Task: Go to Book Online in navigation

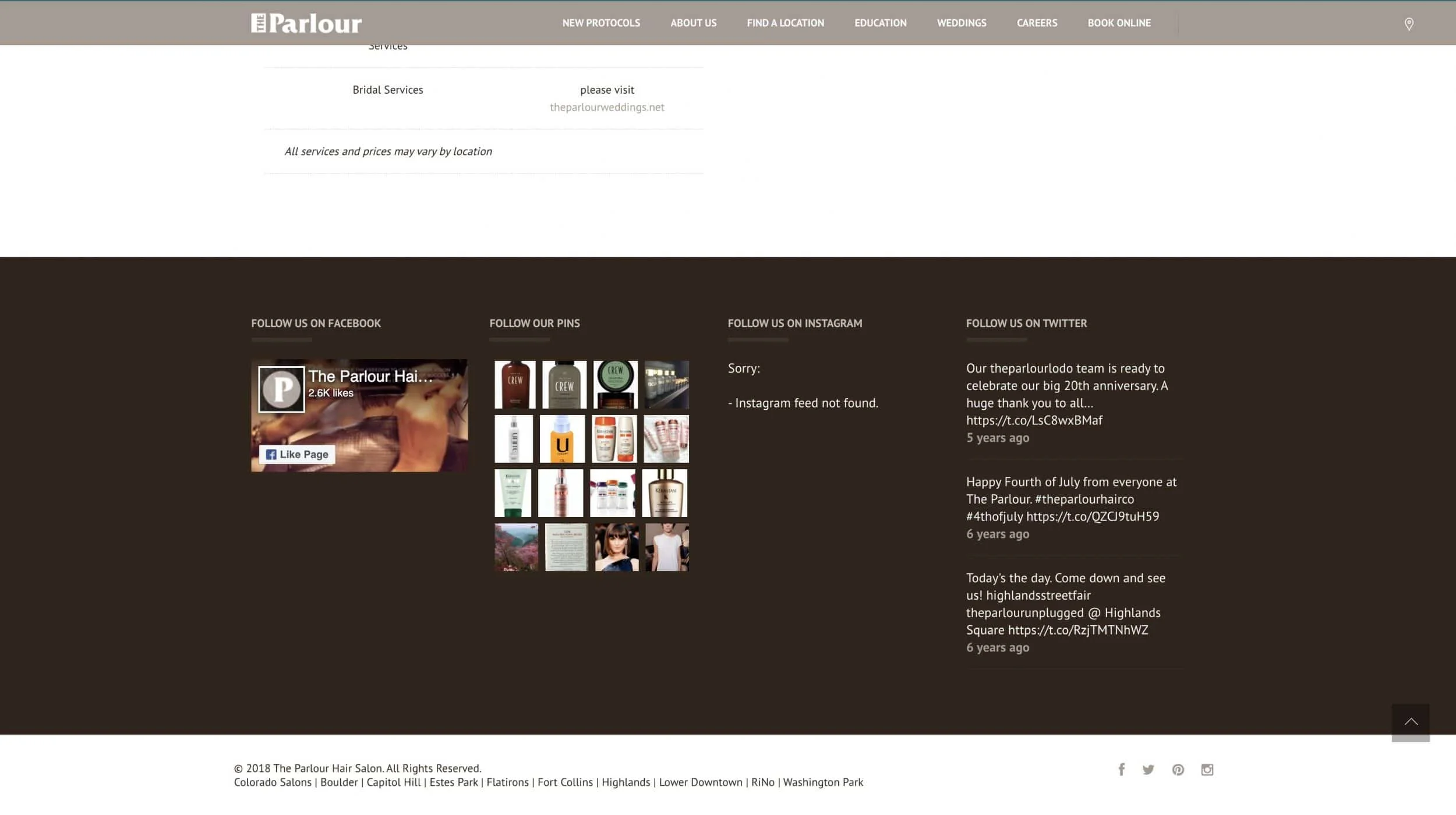Action: [1119, 23]
